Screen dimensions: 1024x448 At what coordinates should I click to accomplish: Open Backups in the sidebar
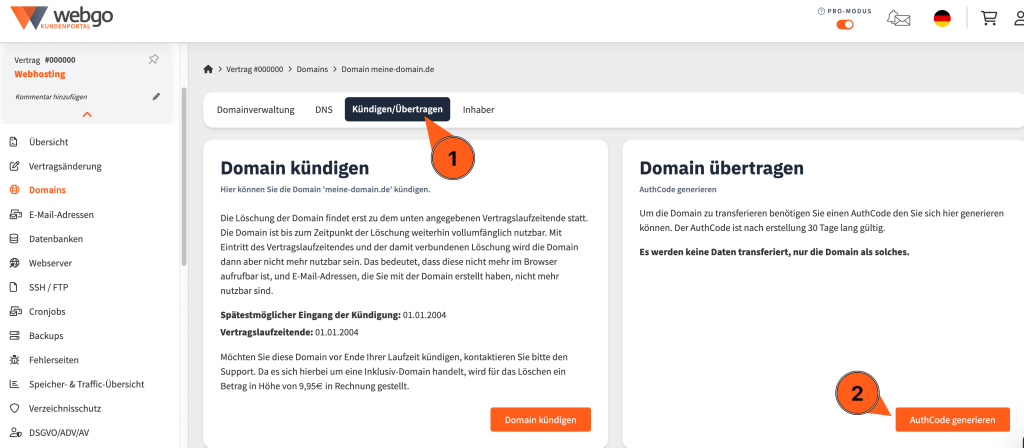46,336
